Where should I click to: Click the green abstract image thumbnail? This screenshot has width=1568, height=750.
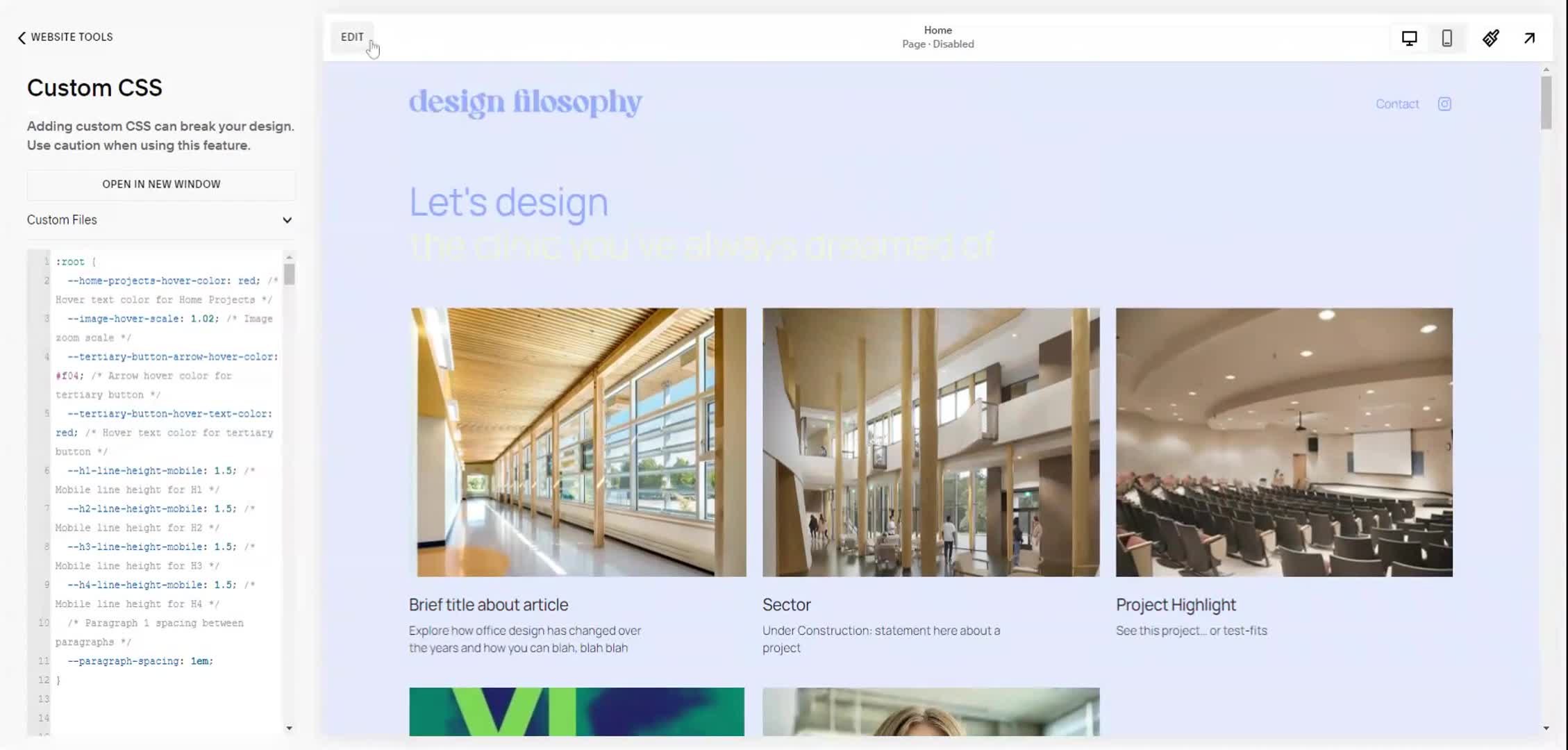[x=576, y=712]
